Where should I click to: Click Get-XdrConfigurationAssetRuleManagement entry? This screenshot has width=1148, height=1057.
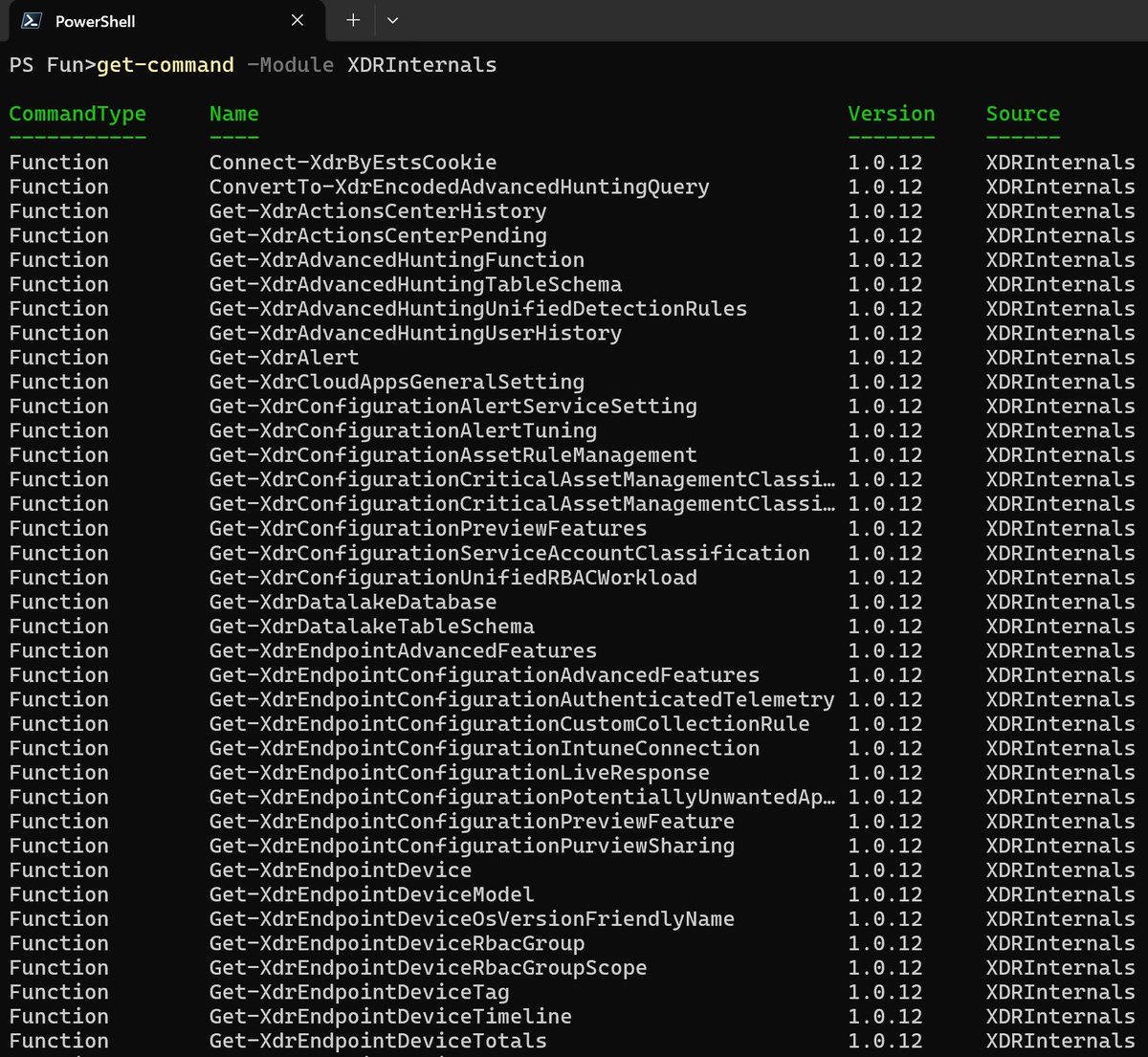click(x=453, y=455)
